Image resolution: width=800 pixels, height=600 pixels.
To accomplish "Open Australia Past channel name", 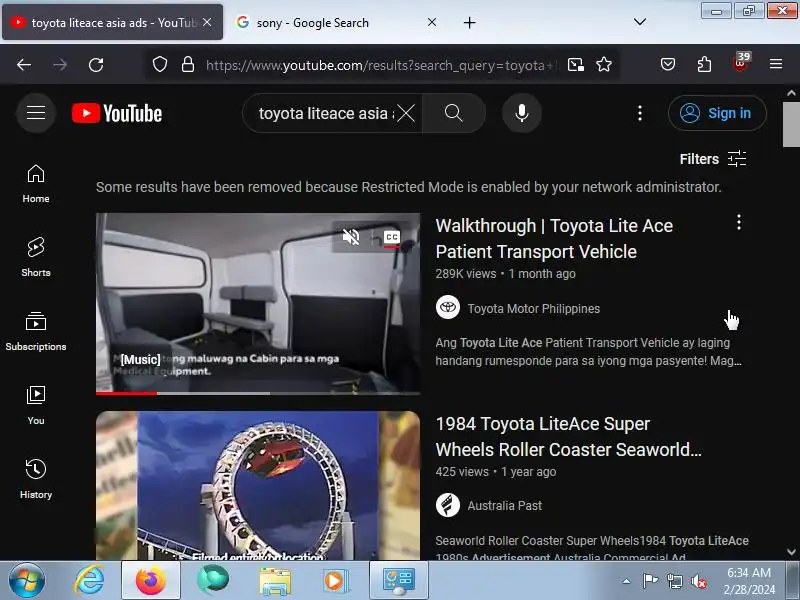I will [504, 506].
